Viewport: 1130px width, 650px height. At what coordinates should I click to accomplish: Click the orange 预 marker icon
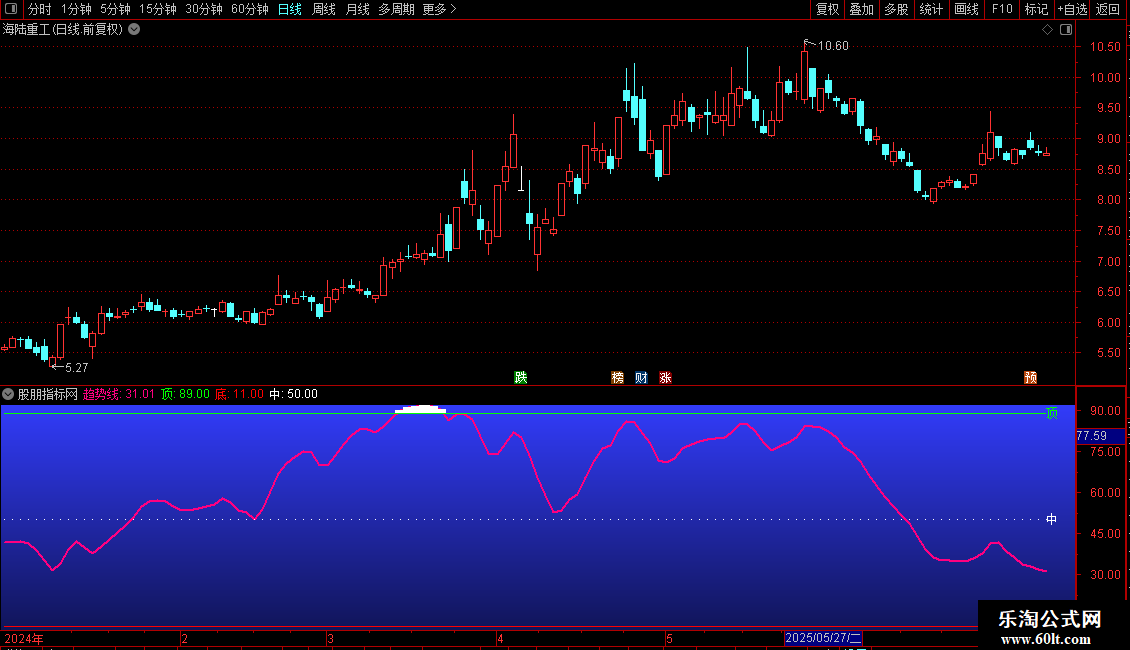pos(1031,378)
